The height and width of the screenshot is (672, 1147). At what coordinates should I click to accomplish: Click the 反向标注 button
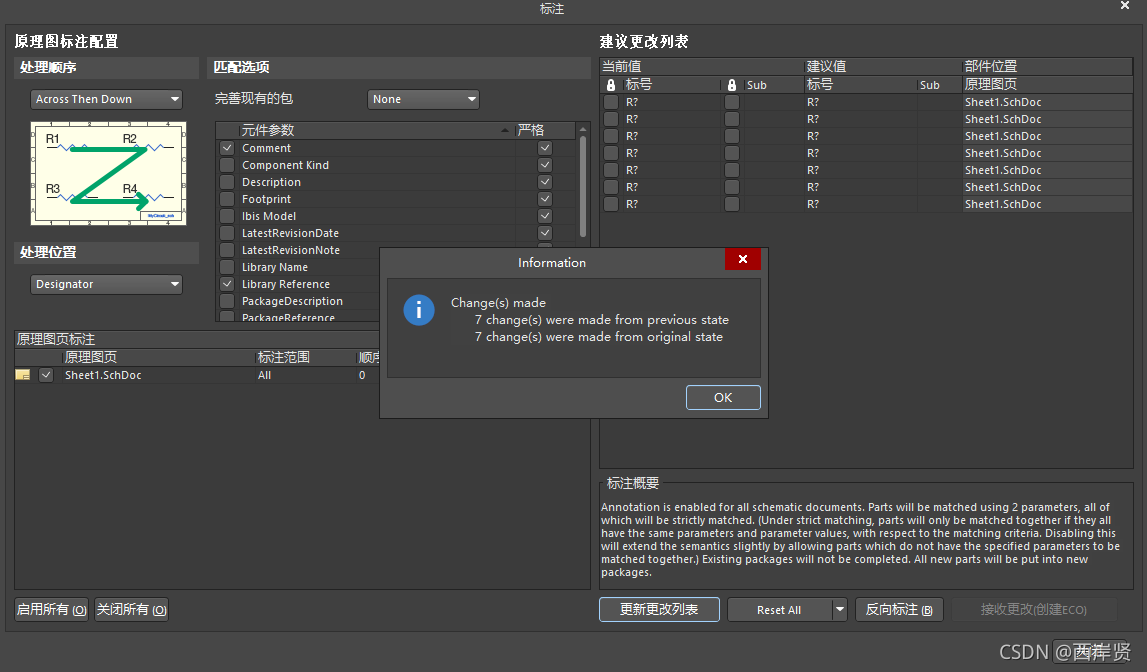coord(899,609)
